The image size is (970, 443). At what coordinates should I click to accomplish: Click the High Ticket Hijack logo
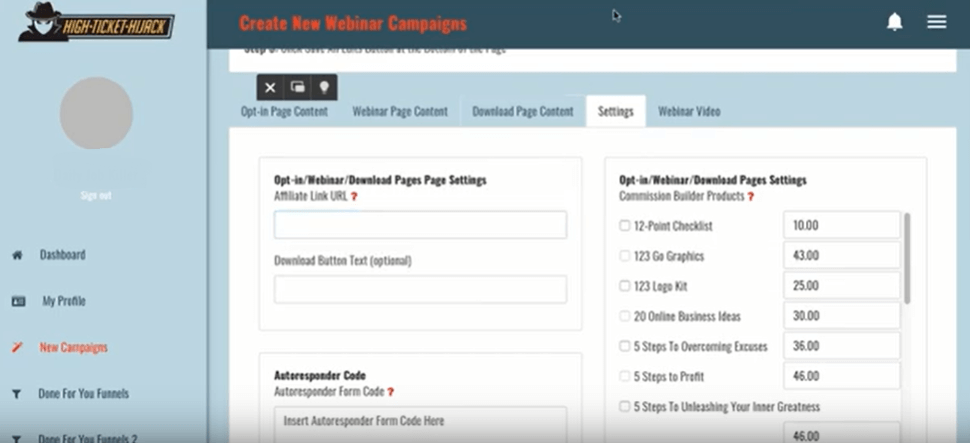[96, 22]
